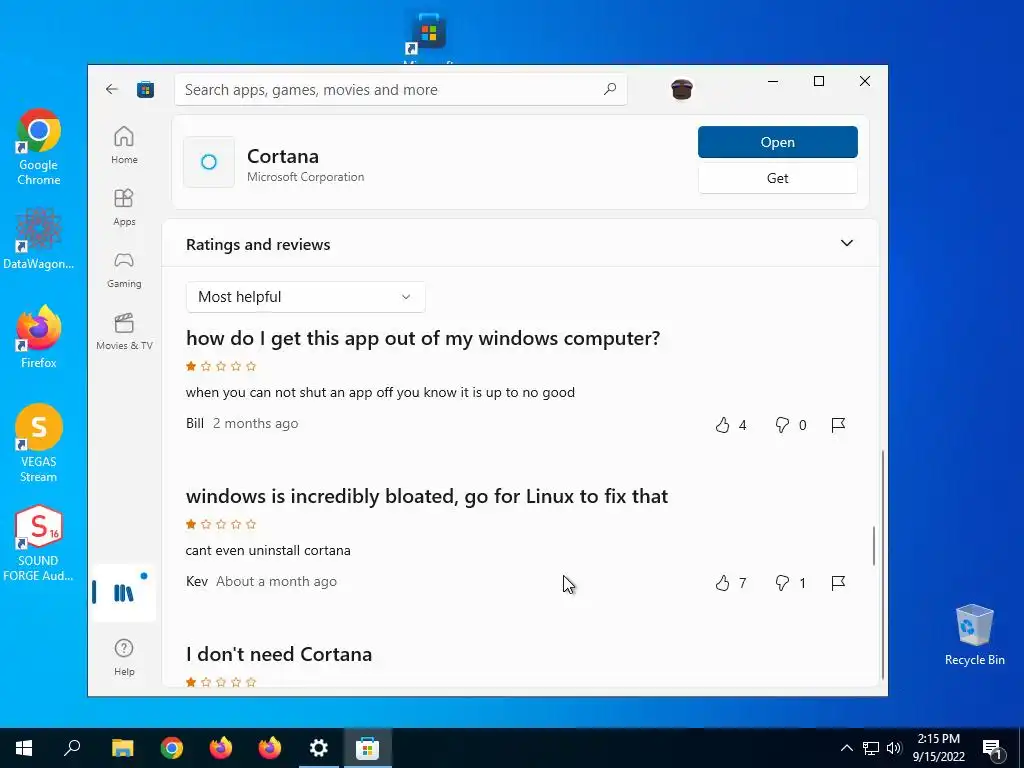The width and height of the screenshot is (1024, 768).
Task: Click review title 'I don't need Cortana'
Action: tap(279, 654)
